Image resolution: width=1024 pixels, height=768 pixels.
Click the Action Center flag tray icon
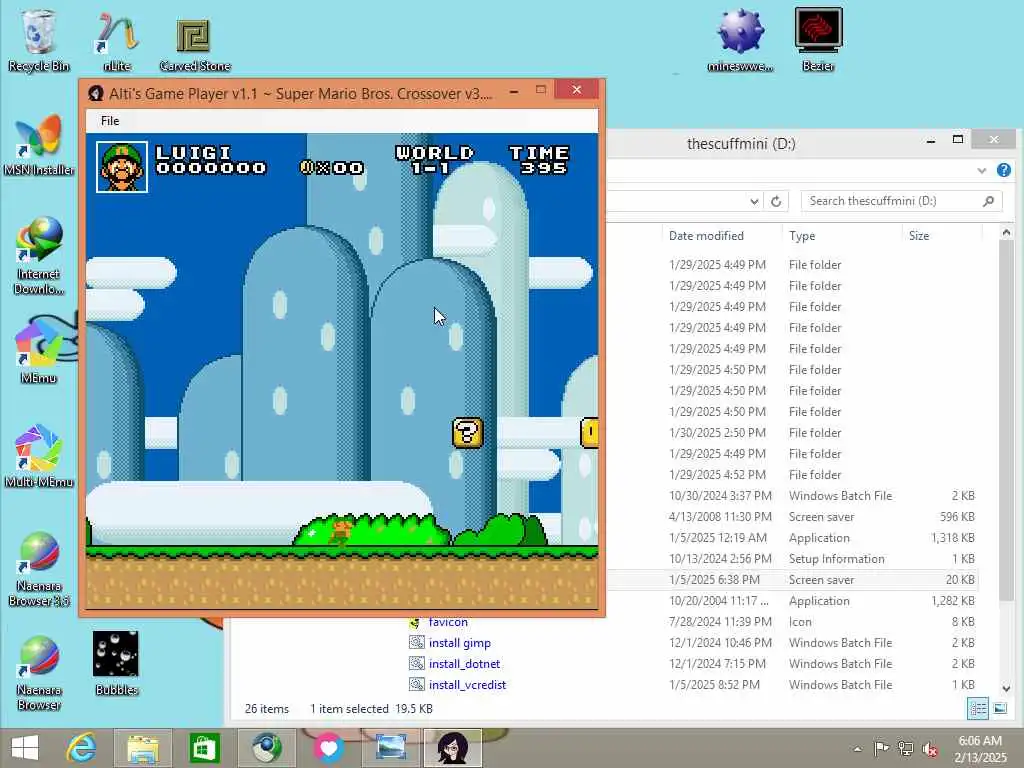tap(881, 749)
